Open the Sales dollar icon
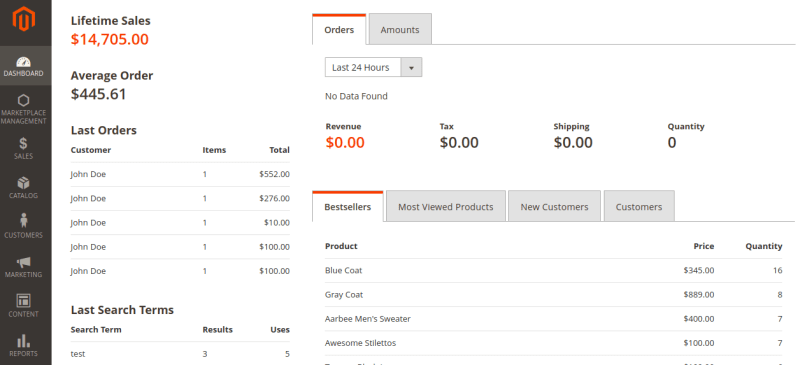Viewport: 800px width, 365px height. [x=23, y=143]
